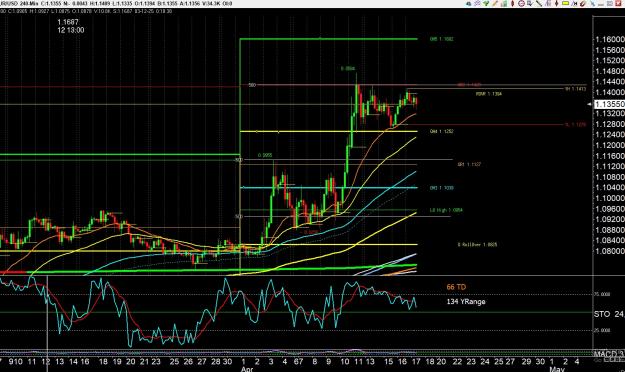Click the yellow level label near 1.1250

click(441, 131)
